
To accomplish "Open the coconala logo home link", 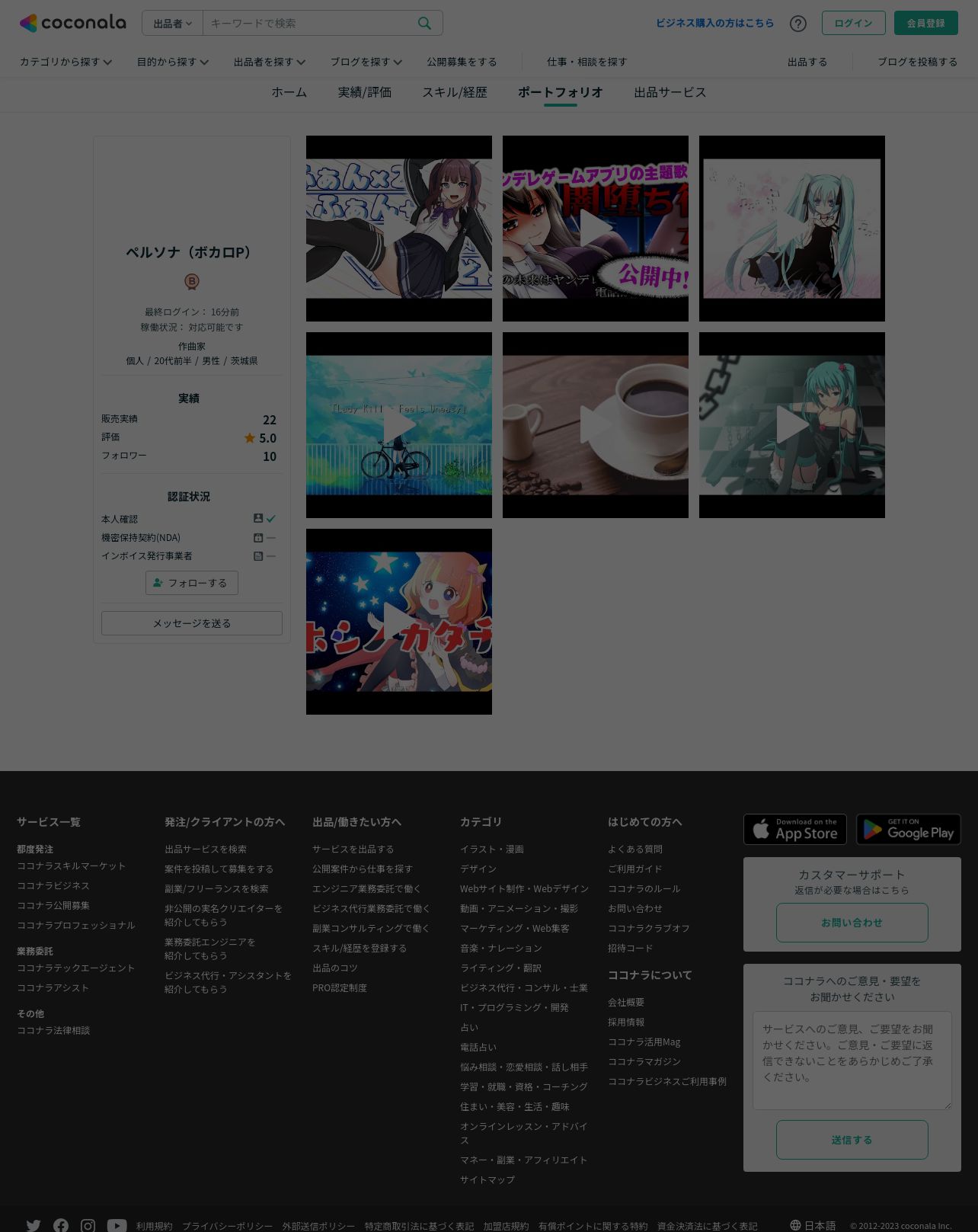I will point(72,23).
